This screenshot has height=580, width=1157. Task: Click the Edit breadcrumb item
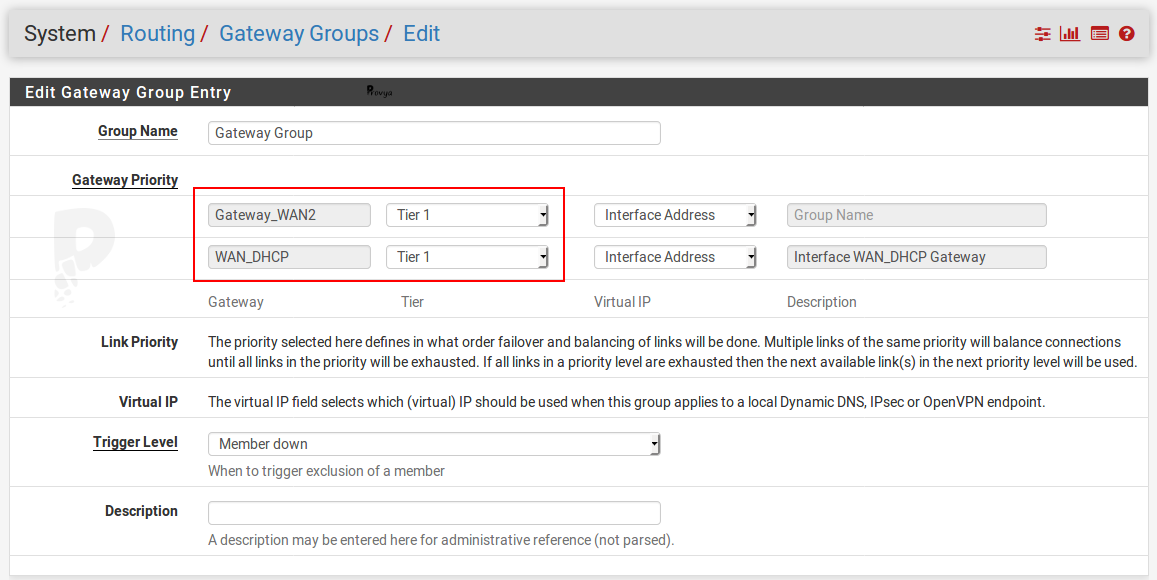(x=421, y=33)
